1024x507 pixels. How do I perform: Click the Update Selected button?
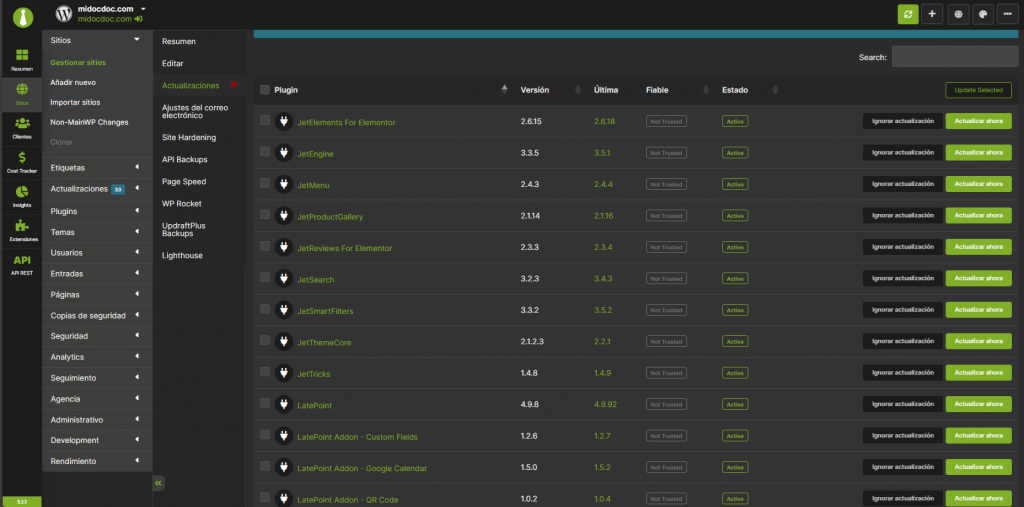tap(978, 90)
